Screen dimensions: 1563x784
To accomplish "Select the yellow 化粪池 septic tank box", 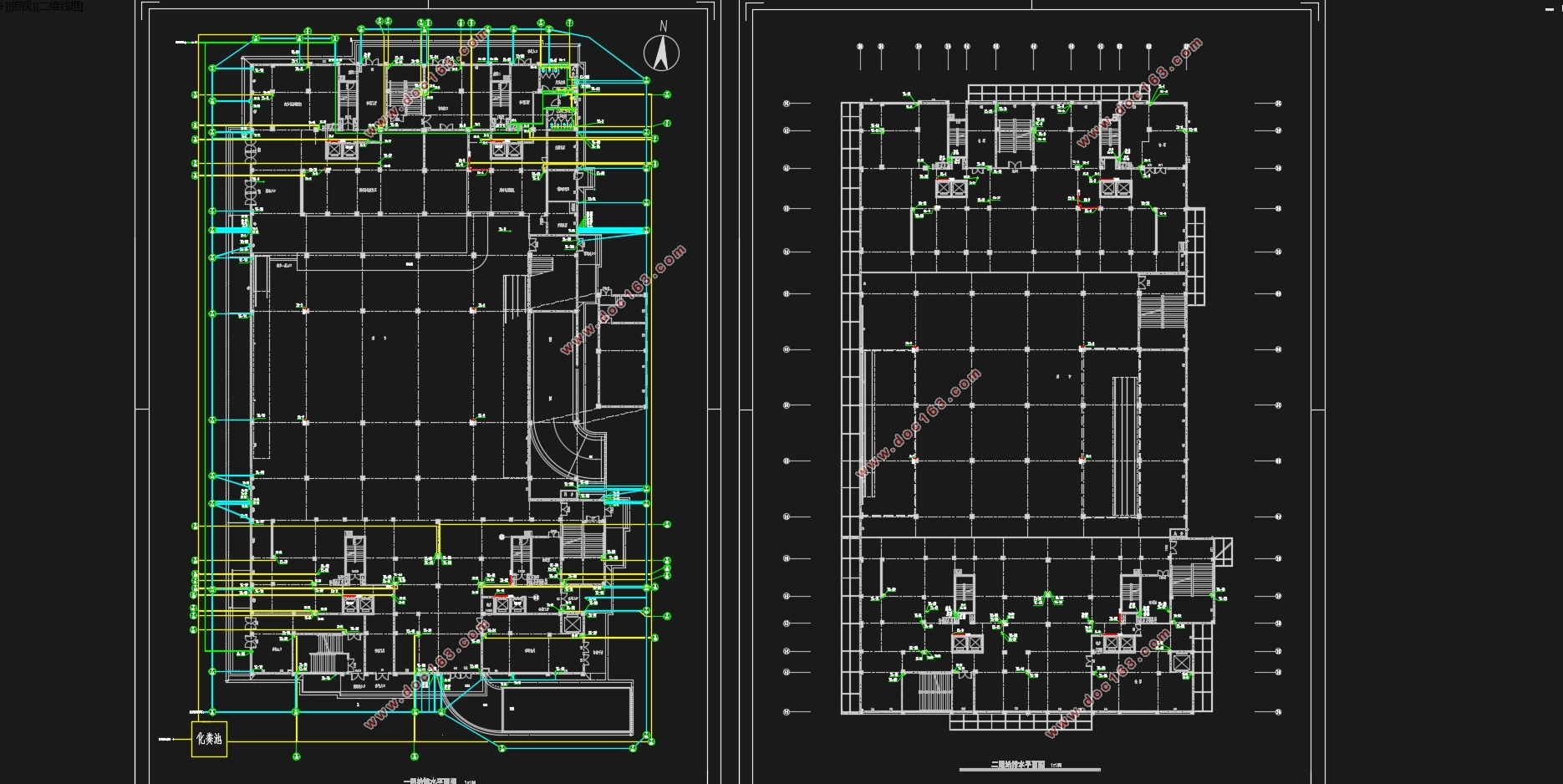I will pos(209,739).
